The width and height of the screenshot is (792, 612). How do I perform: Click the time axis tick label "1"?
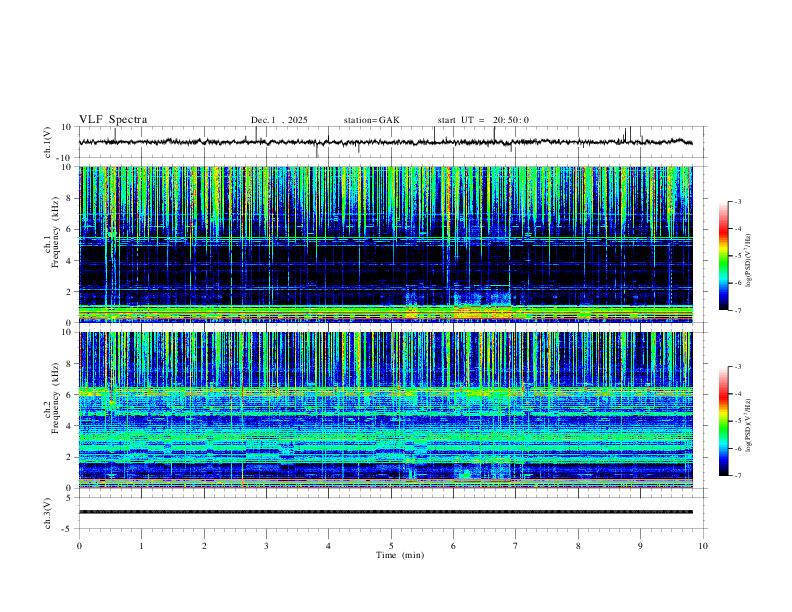point(141,546)
